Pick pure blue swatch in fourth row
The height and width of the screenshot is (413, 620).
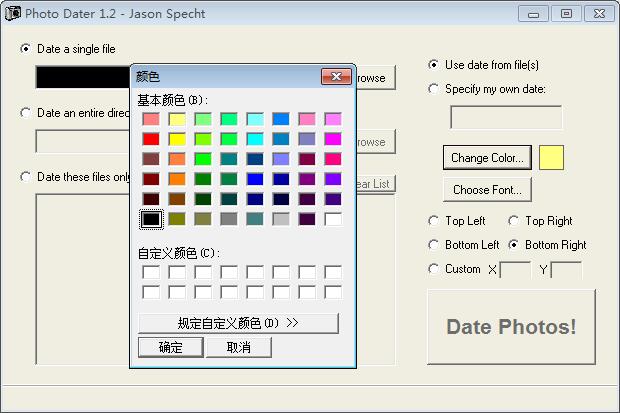pos(255,179)
